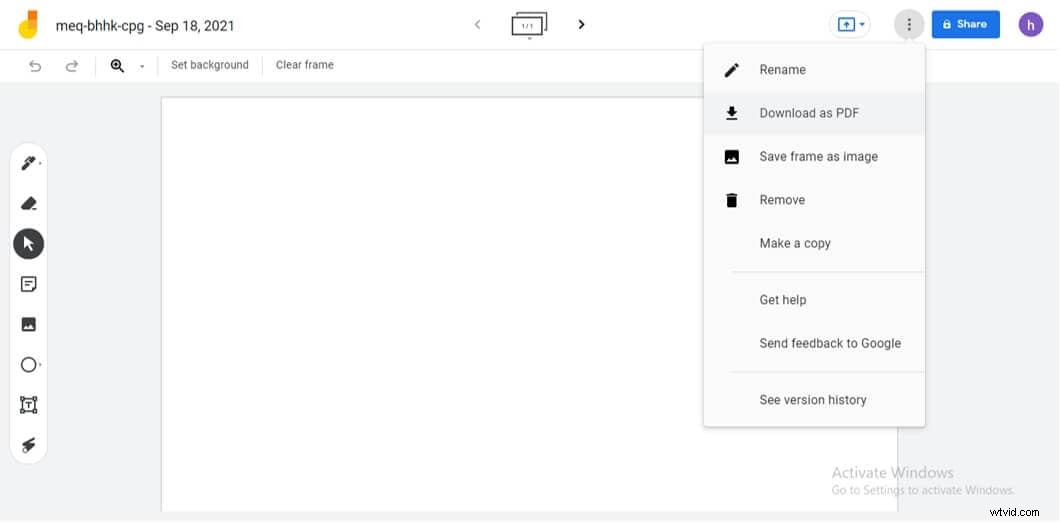This screenshot has width=1060, height=522.
Task: Open the zoom level dropdown arrow
Action: click(x=142, y=66)
